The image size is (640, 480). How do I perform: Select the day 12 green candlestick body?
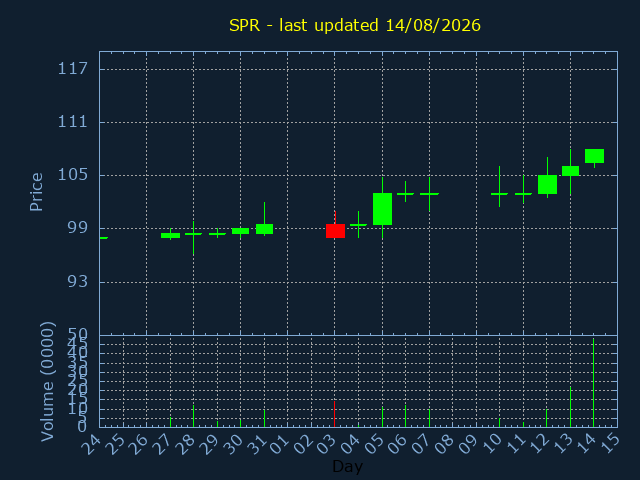[547, 184]
